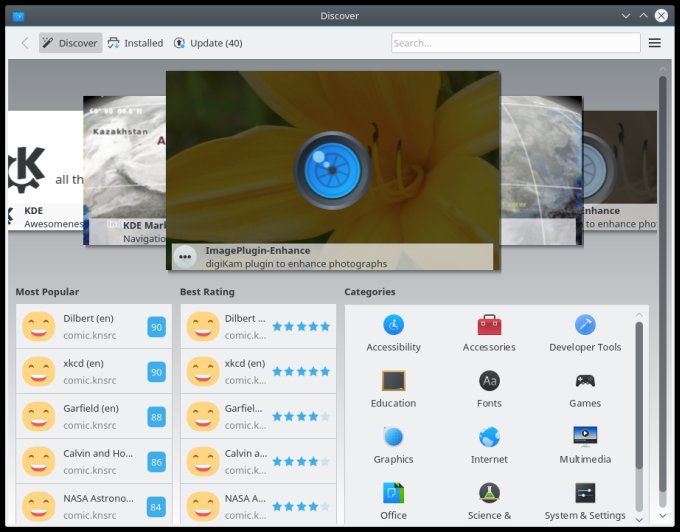Open the hamburger menu

coord(655,43)
